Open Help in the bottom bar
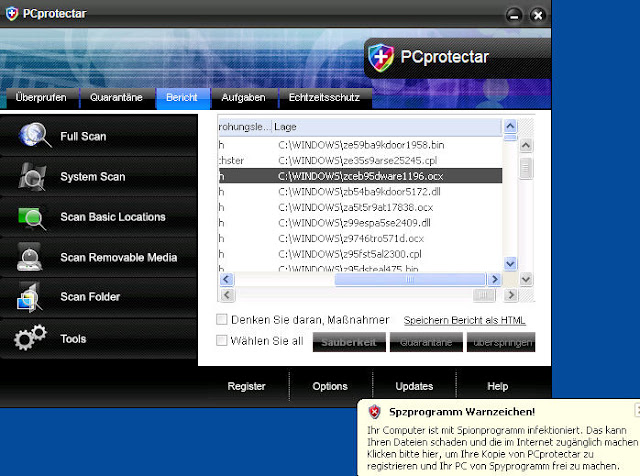640x476 pixels. tap(498, 386)
